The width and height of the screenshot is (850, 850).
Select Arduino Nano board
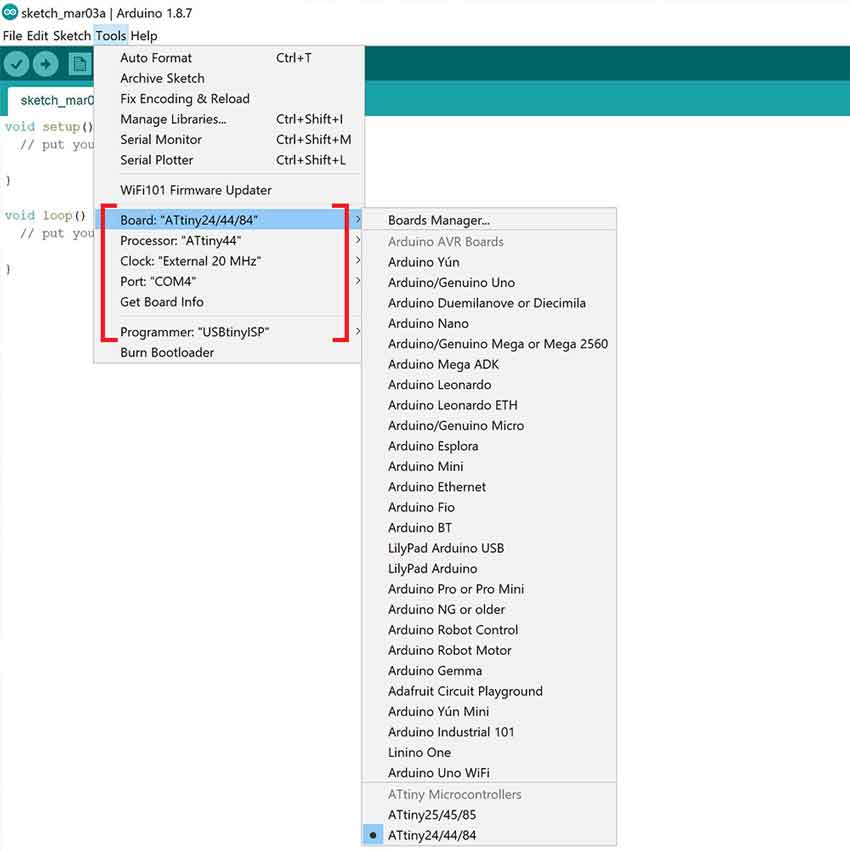tap(489, 323)
